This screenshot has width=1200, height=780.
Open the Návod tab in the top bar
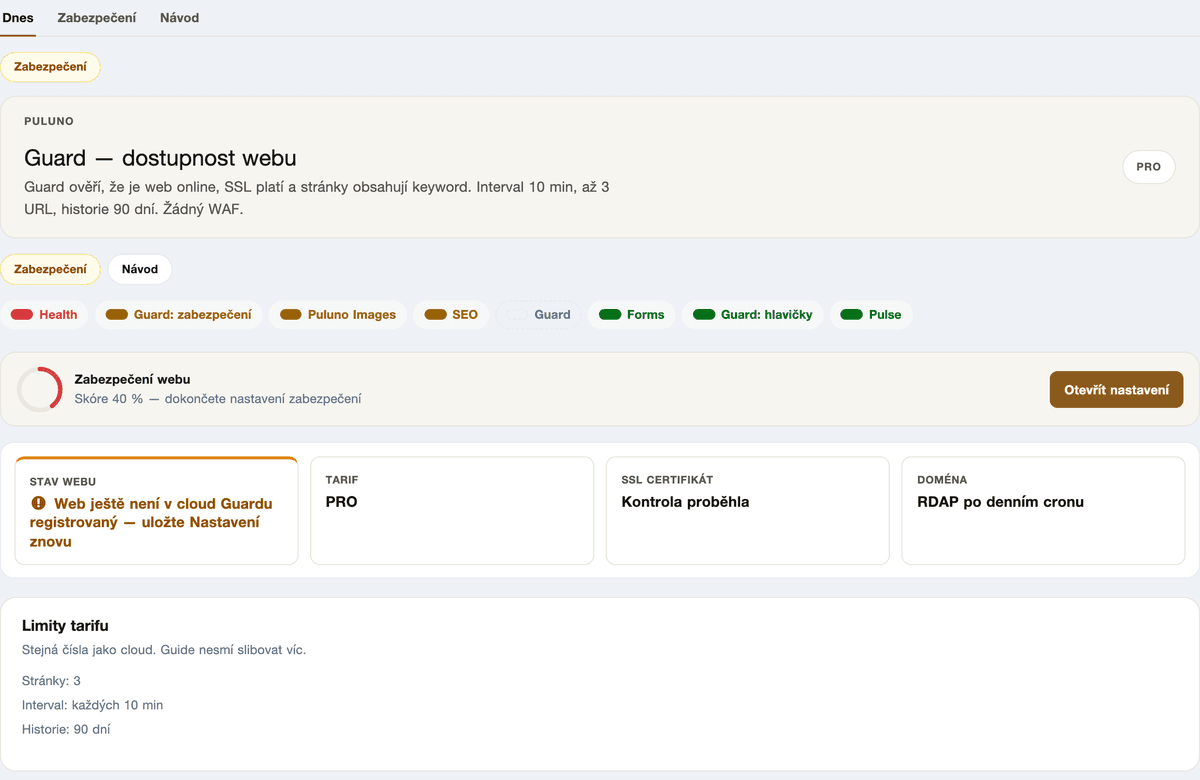click(179, 18)
